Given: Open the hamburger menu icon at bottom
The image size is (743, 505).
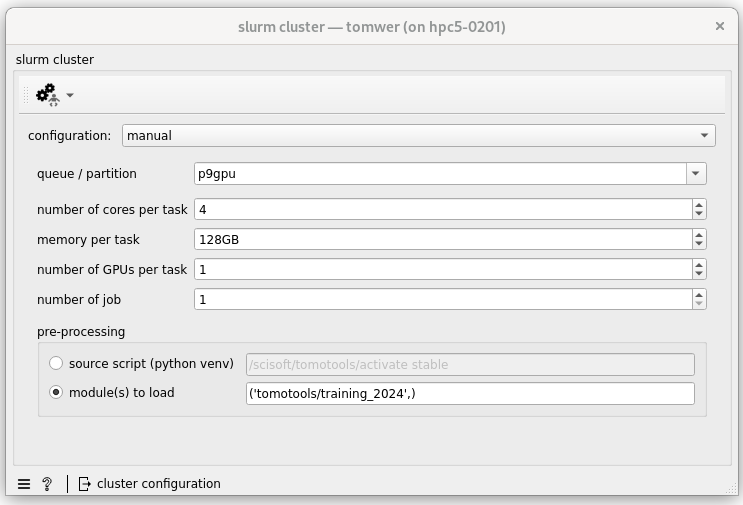Looking at the screenshot, I should tap(24, 484).
